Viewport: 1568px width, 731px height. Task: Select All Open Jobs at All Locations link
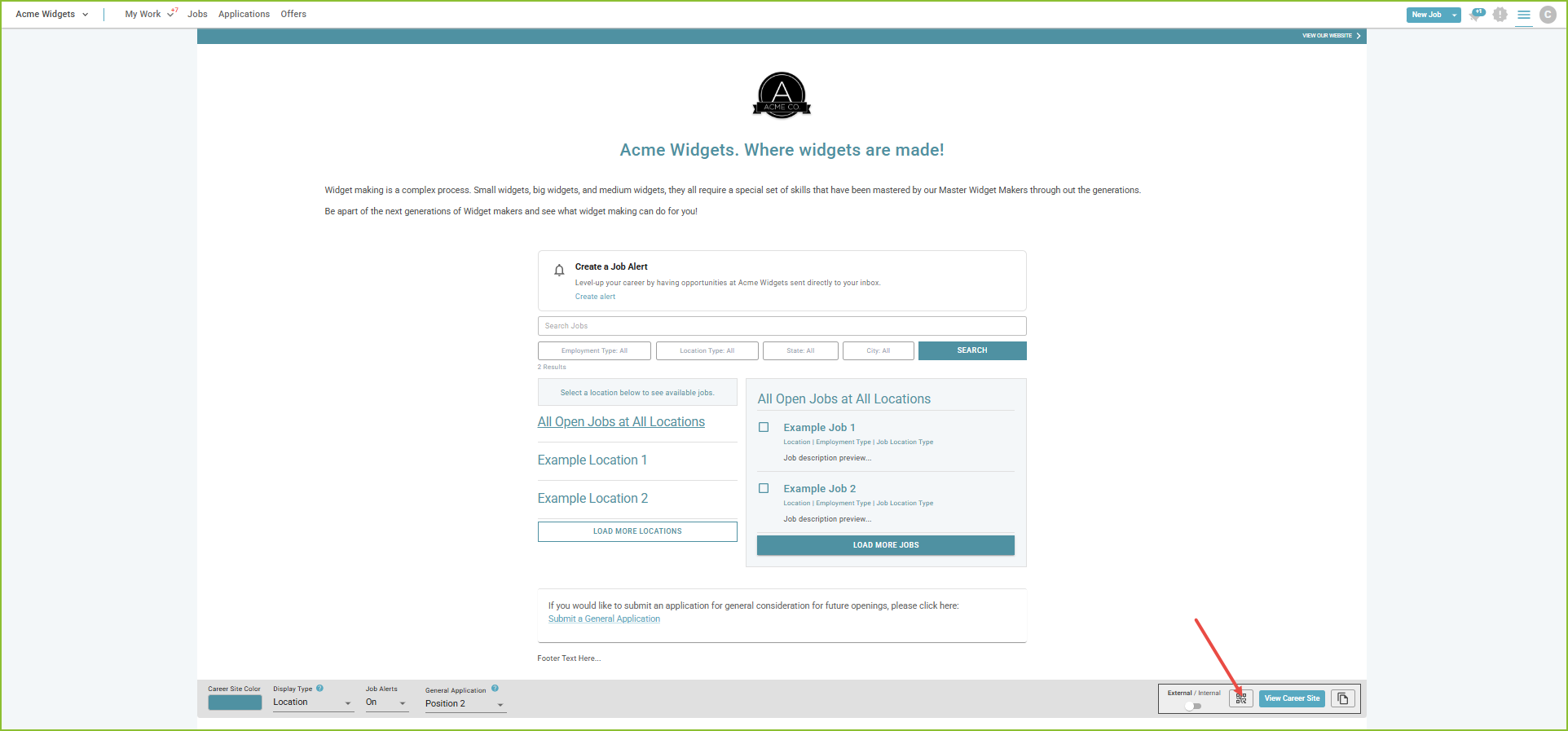[x=621, y=422]
